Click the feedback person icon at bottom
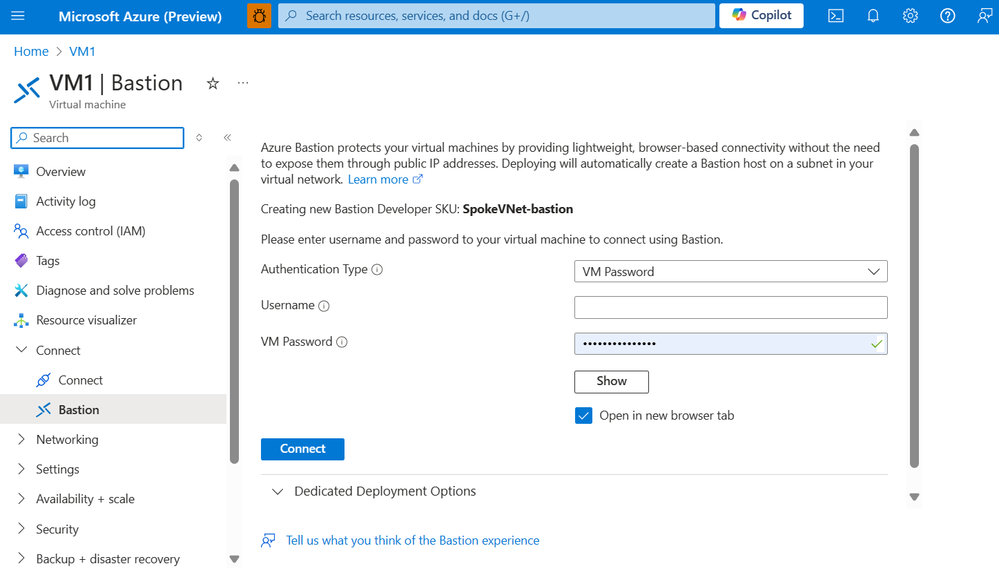The width and height of the screenshot is (999, 568). [268, 541]
